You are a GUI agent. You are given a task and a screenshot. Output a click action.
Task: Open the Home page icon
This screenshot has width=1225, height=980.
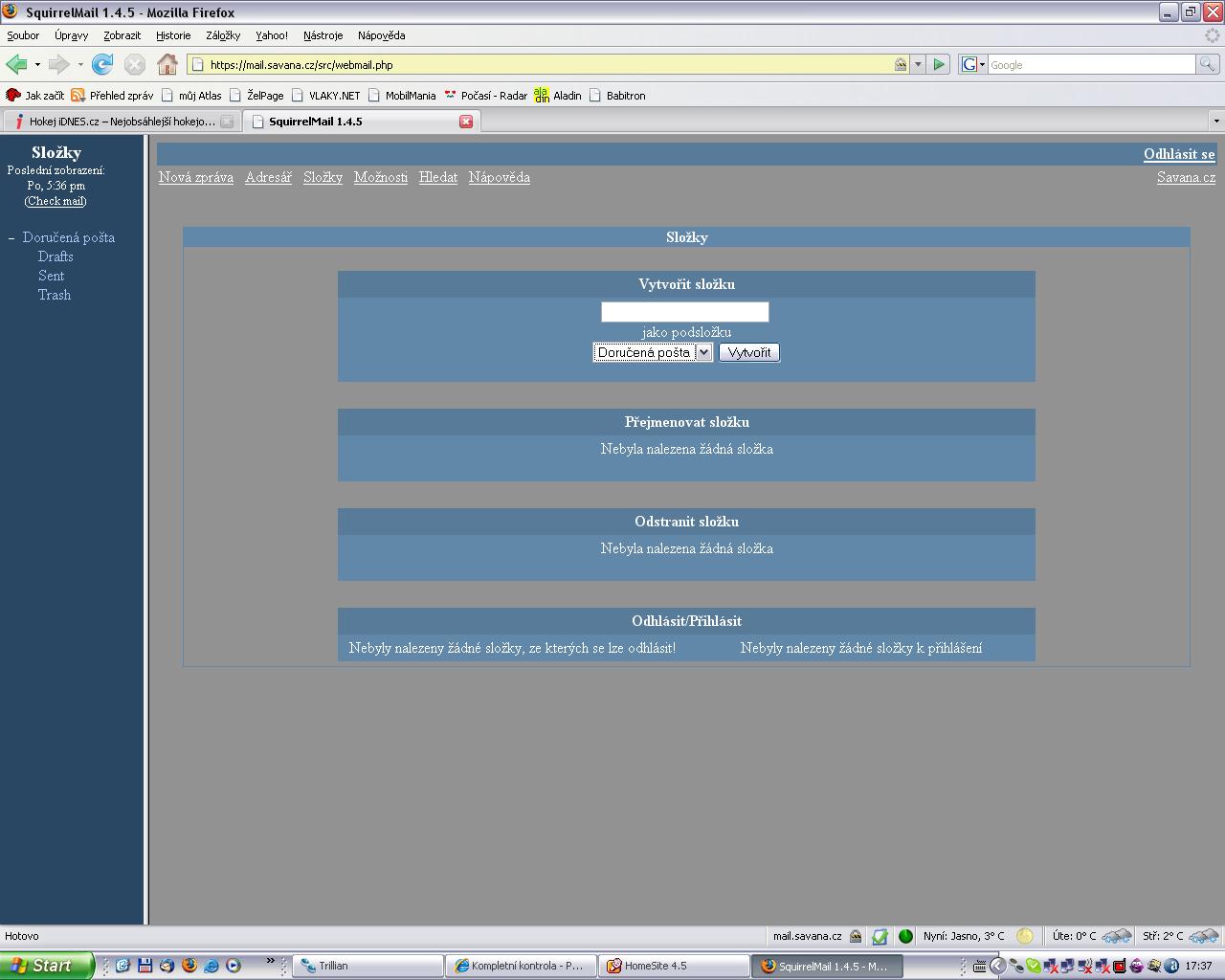coord(167,64)
